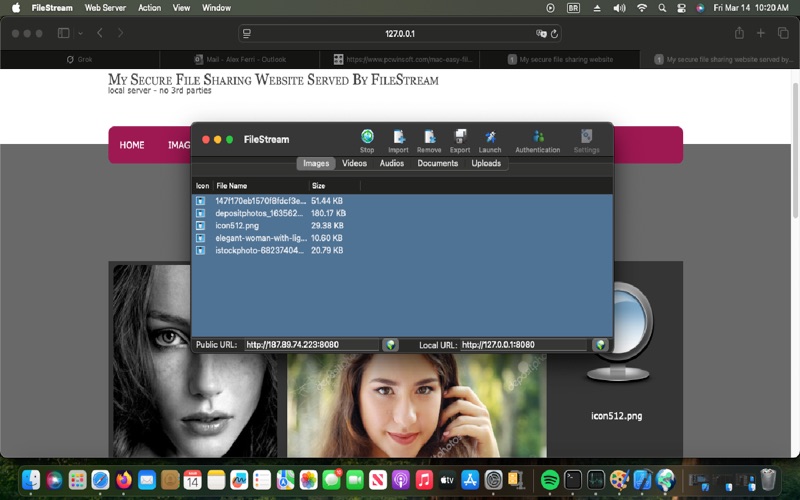Open the Window menu
Screen dimensions: 800x500
coord(216,8)
